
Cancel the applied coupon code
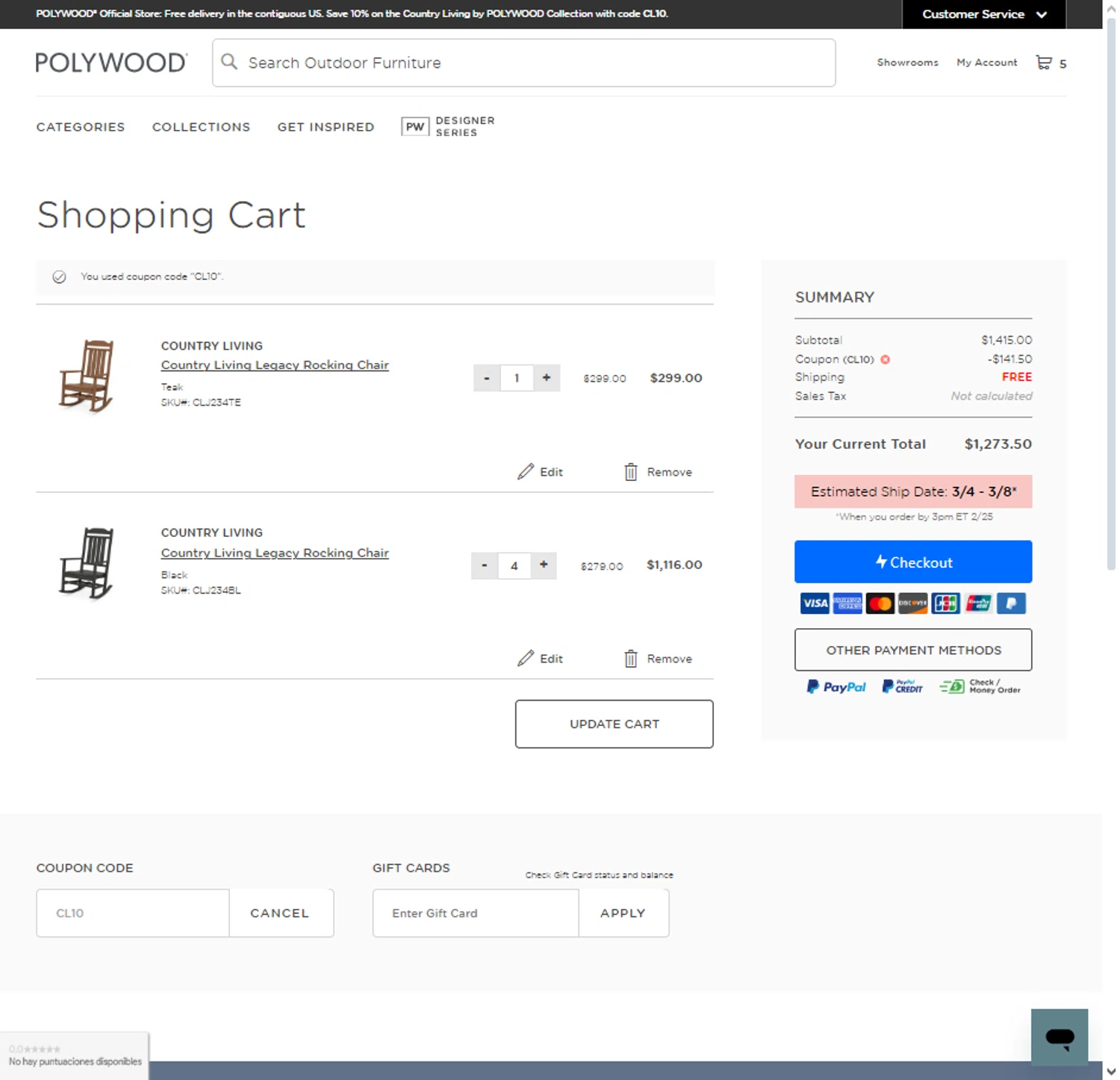point(279,913)
